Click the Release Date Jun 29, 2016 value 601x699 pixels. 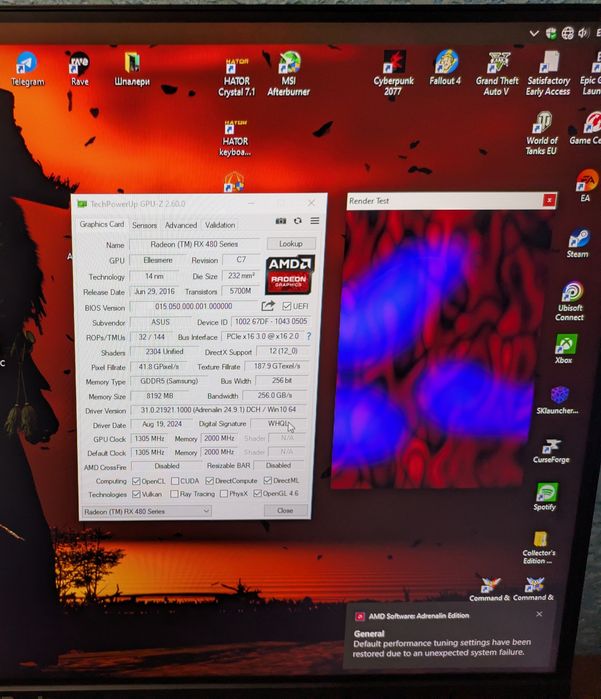155,292
